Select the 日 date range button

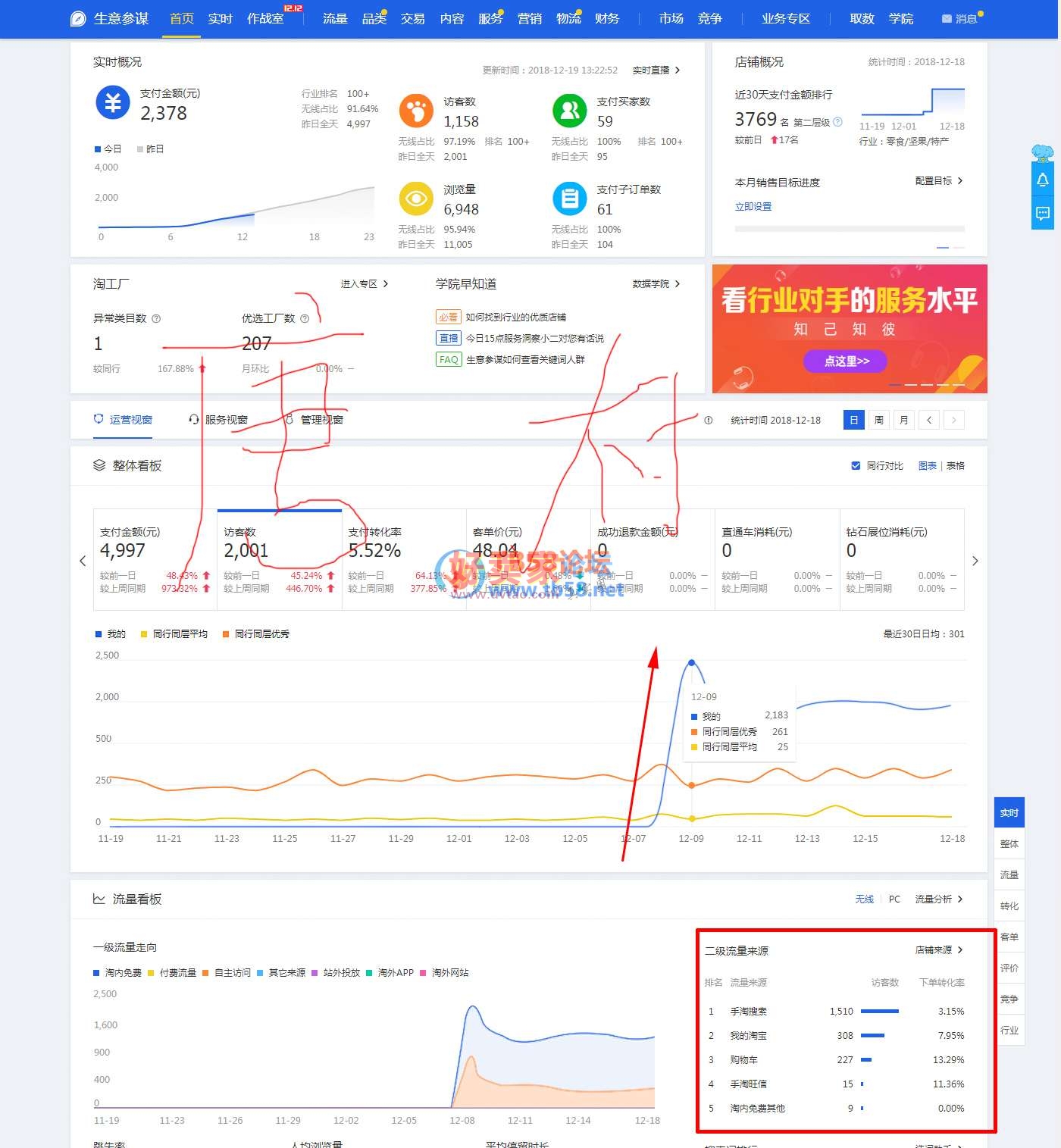tap(853, 420)
